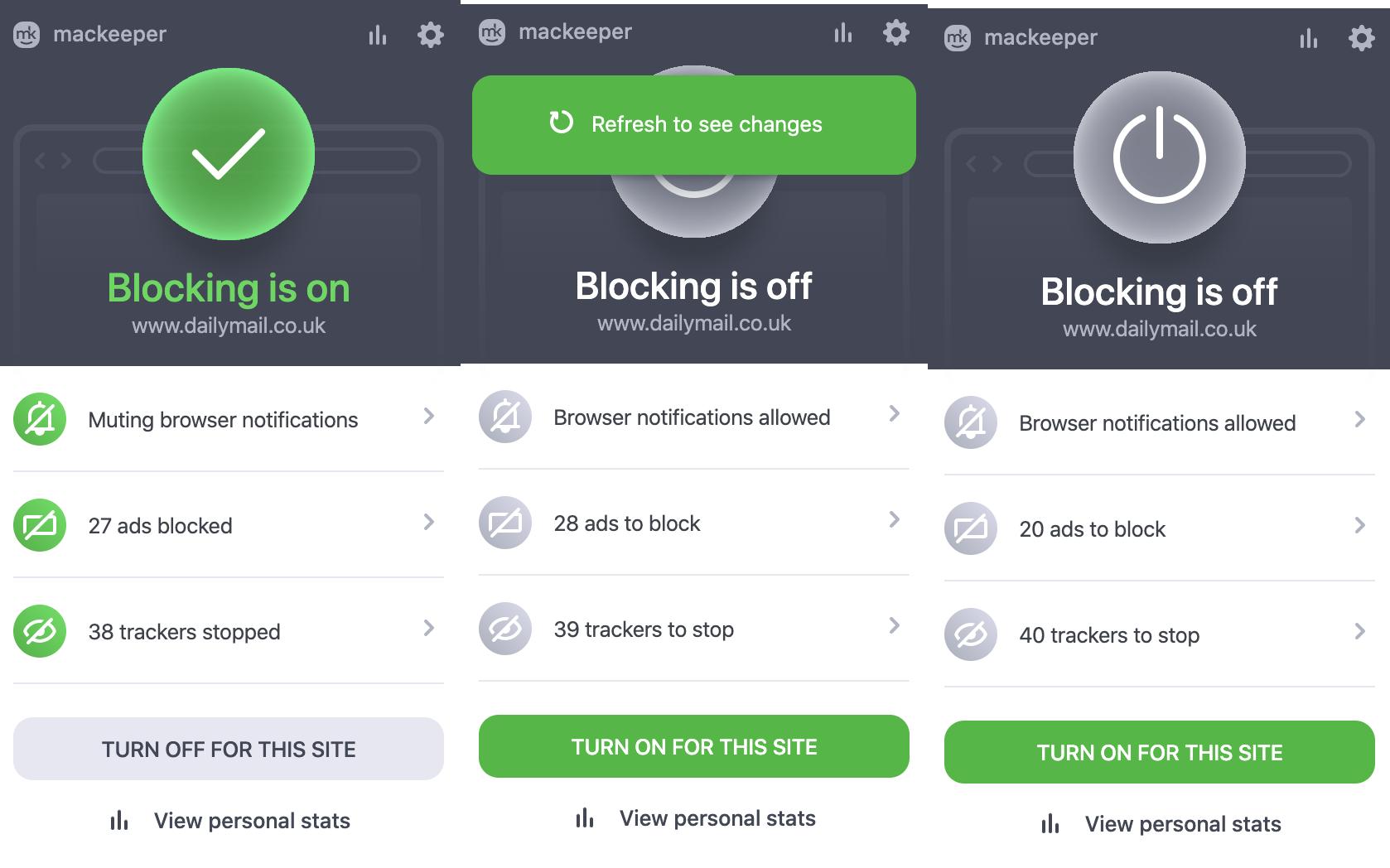
Task: Click the Refresh to see changes banner
Action: pos(694,124)
